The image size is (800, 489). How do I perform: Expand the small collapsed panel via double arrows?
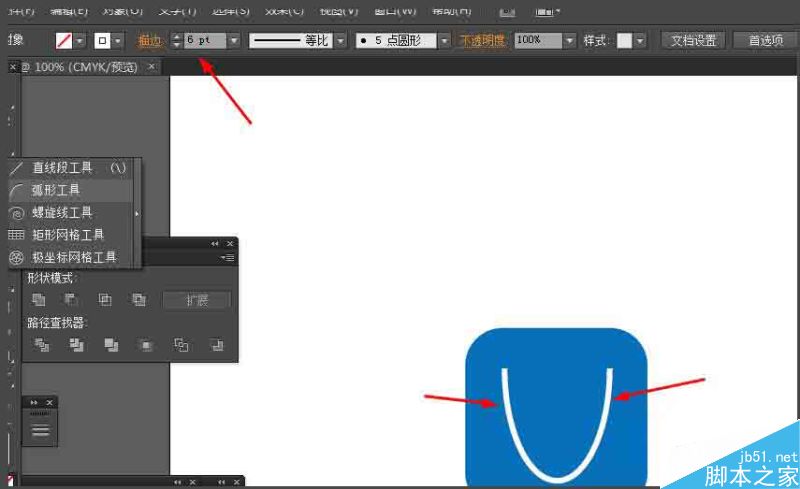coord(34,403)
